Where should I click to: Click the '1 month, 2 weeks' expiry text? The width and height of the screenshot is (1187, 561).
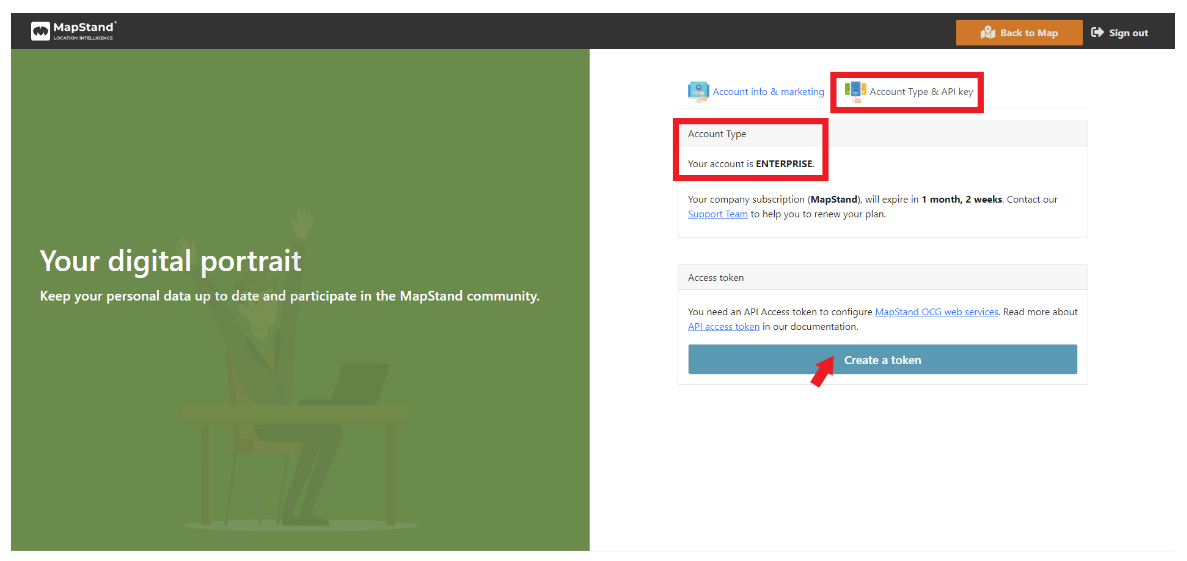(x=962, y=200)
